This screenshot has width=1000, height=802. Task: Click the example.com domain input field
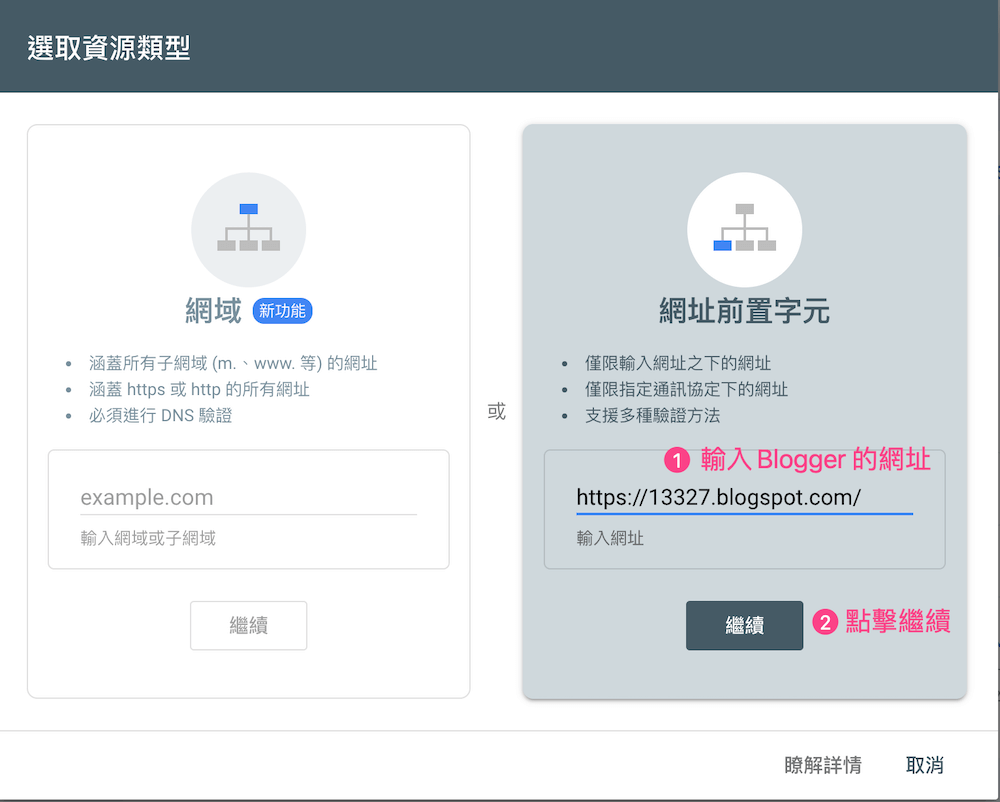coord(249,498)
